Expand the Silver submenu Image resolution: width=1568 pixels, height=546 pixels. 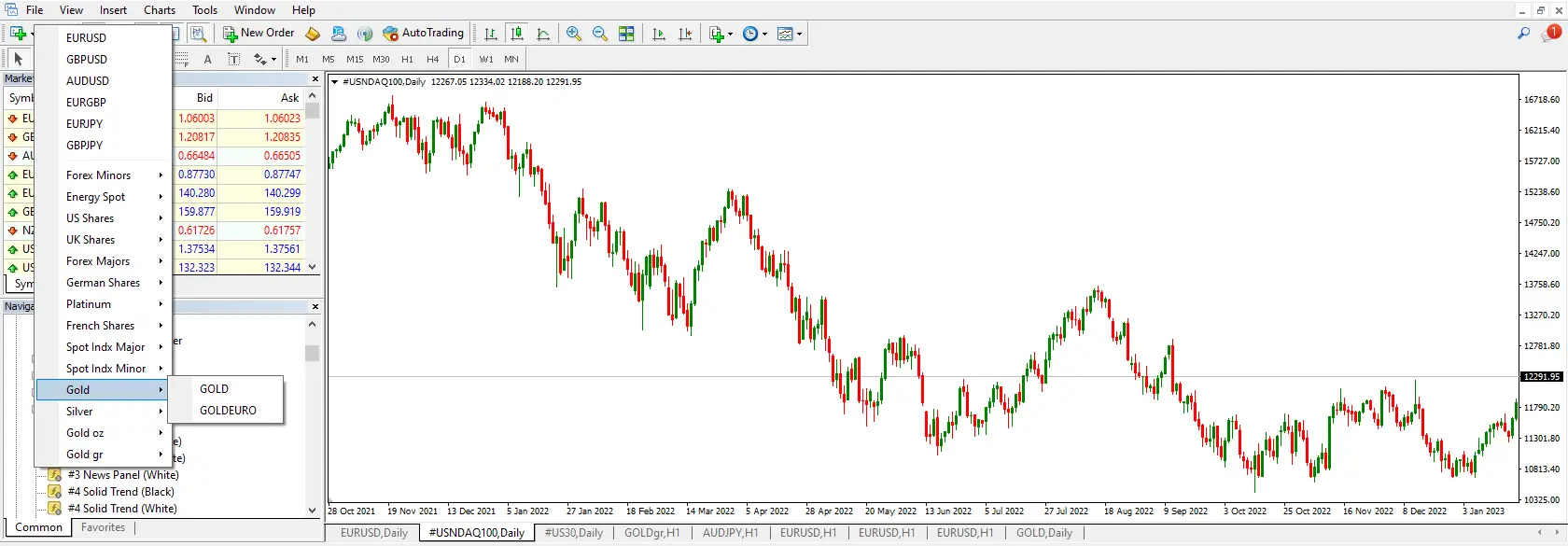104,412
